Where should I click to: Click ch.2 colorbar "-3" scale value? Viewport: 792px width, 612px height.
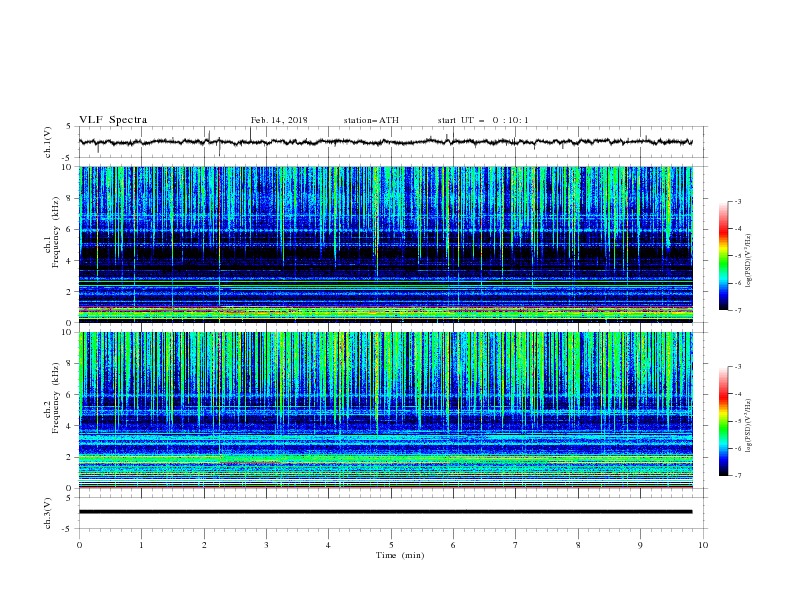(x=738, y=367)
